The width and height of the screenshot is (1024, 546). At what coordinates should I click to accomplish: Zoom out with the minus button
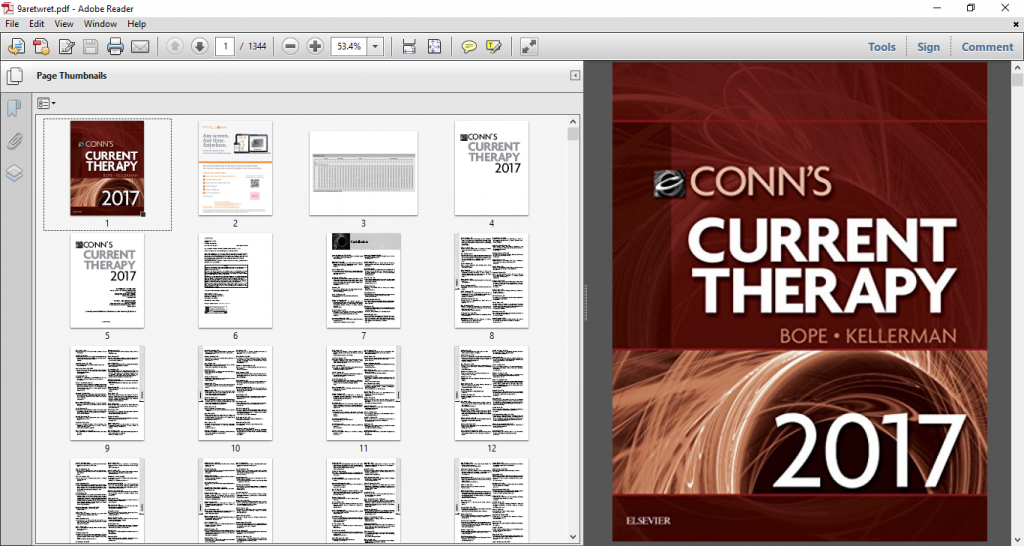291,46
